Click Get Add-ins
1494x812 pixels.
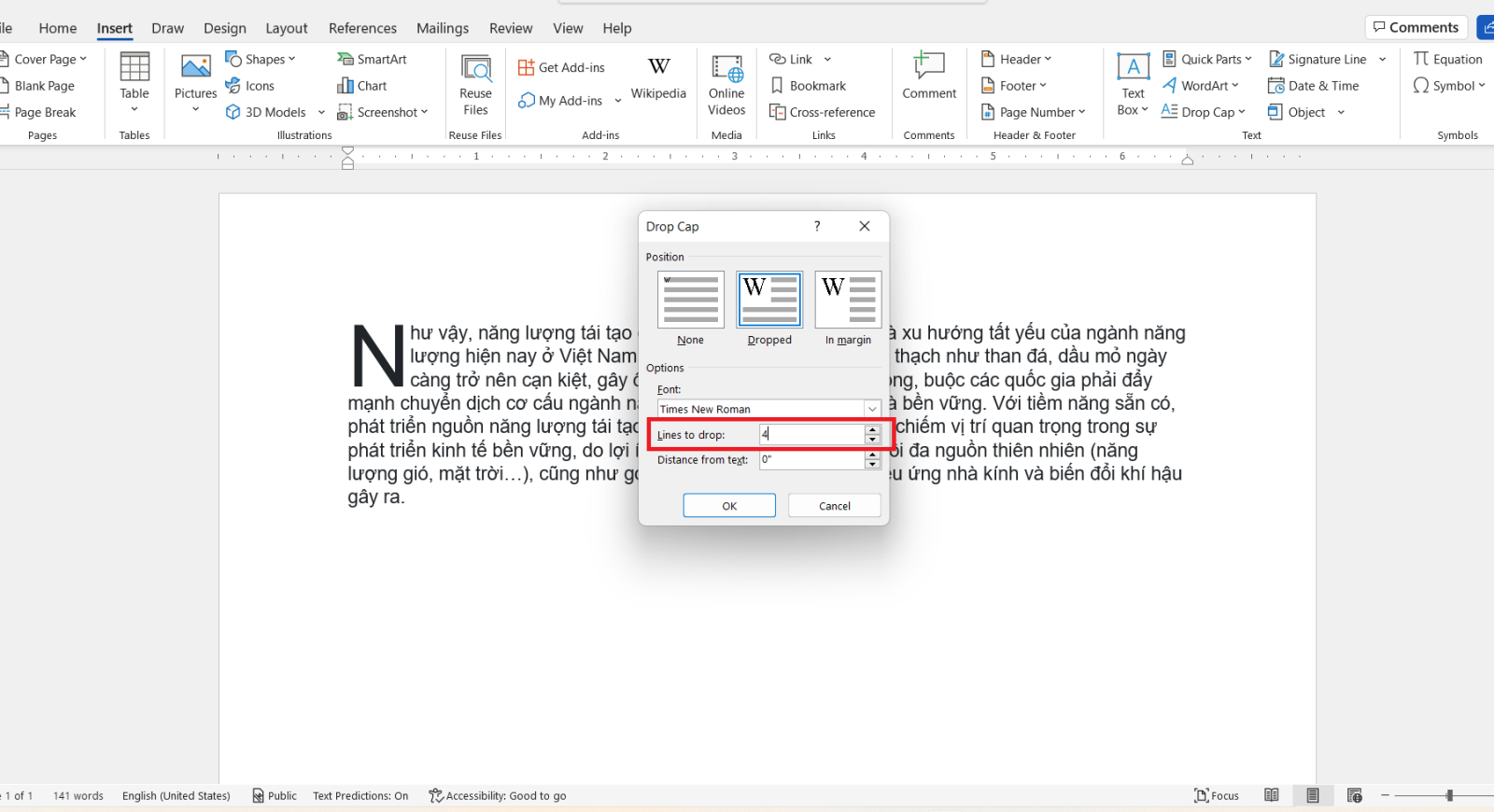pos(561,67)
